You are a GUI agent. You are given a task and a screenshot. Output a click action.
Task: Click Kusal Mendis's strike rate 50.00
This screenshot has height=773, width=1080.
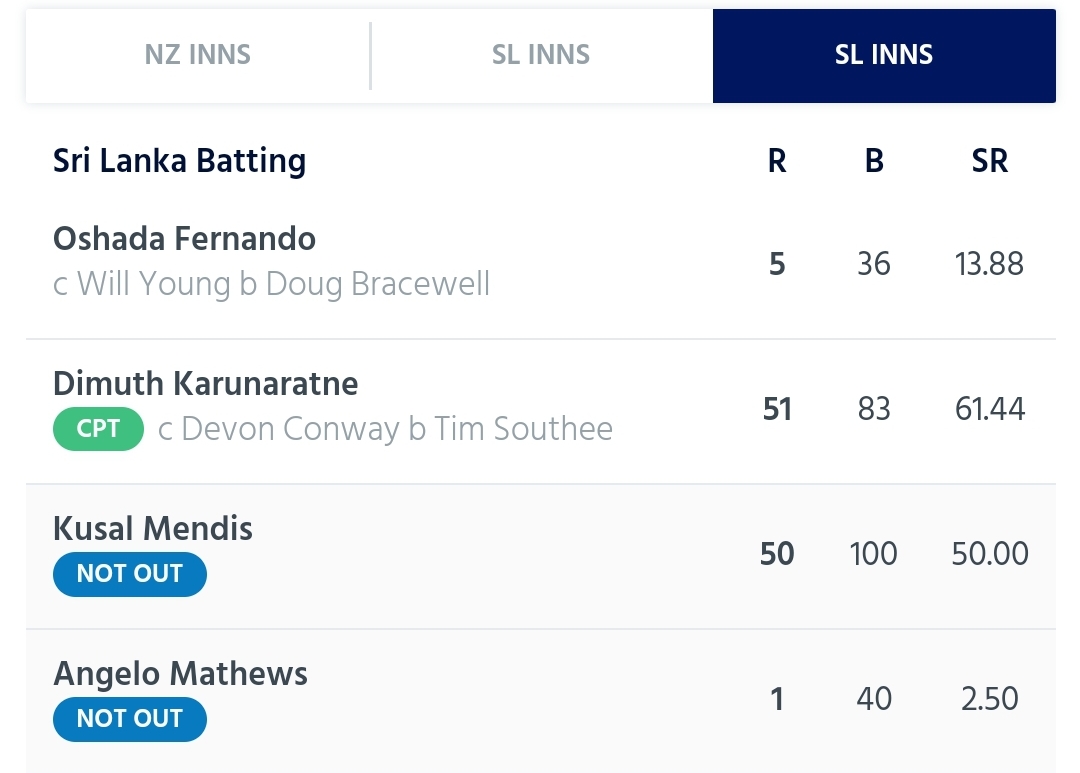pos(990,554)
